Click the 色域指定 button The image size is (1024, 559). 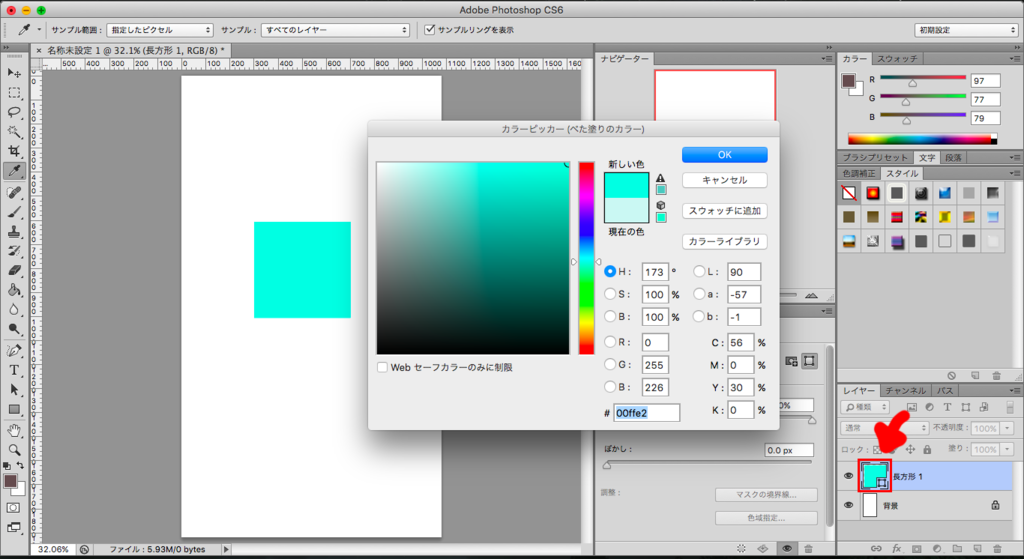point(766,518)
